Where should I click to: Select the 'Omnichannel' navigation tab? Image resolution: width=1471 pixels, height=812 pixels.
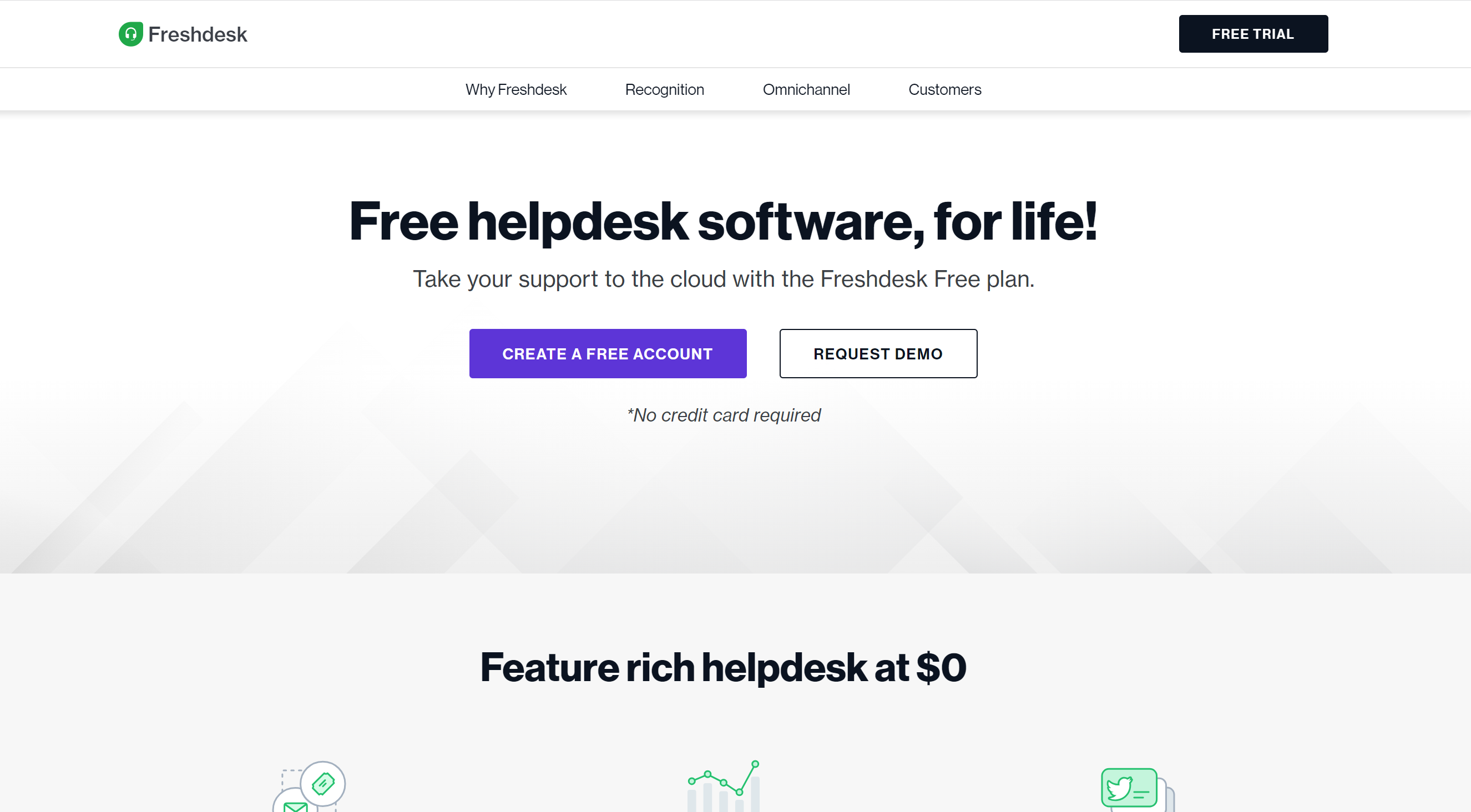coord(807,88)
